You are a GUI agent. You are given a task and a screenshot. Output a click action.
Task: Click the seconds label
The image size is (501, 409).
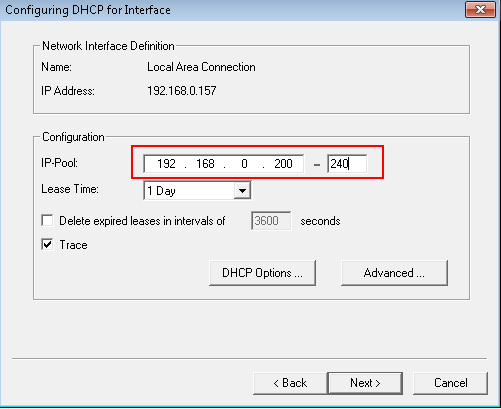click(x=320, y=221)
